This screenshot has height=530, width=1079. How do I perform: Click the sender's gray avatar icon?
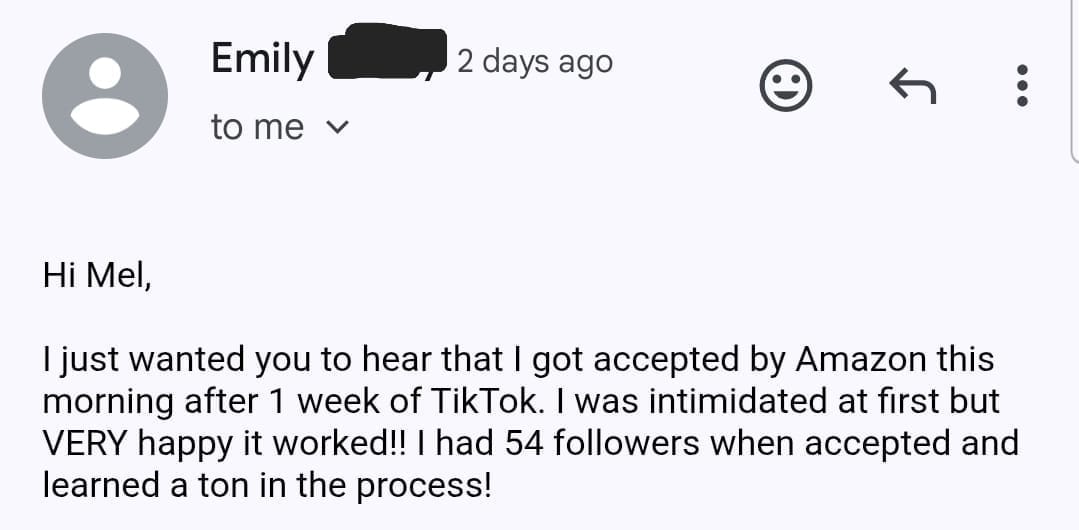(105, 96)
